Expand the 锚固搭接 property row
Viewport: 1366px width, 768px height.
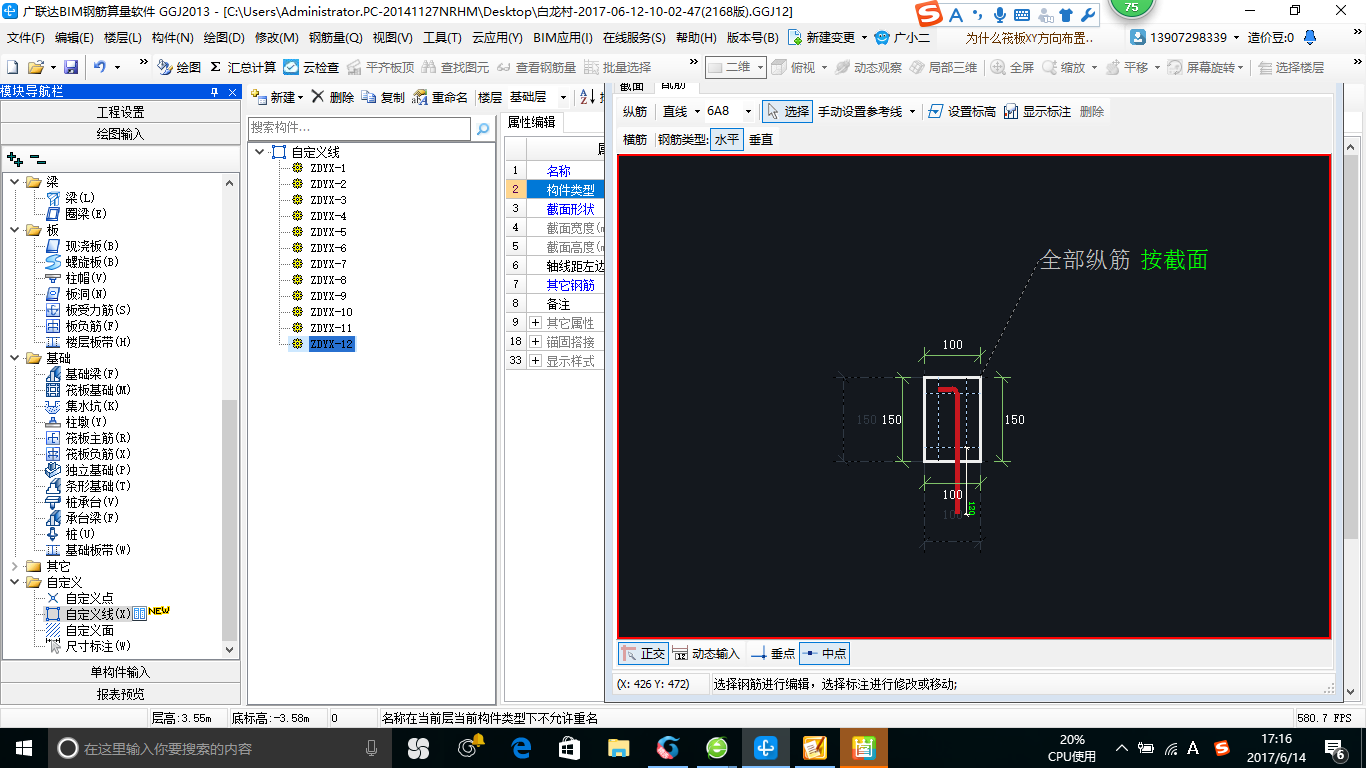tap(536, 342)
